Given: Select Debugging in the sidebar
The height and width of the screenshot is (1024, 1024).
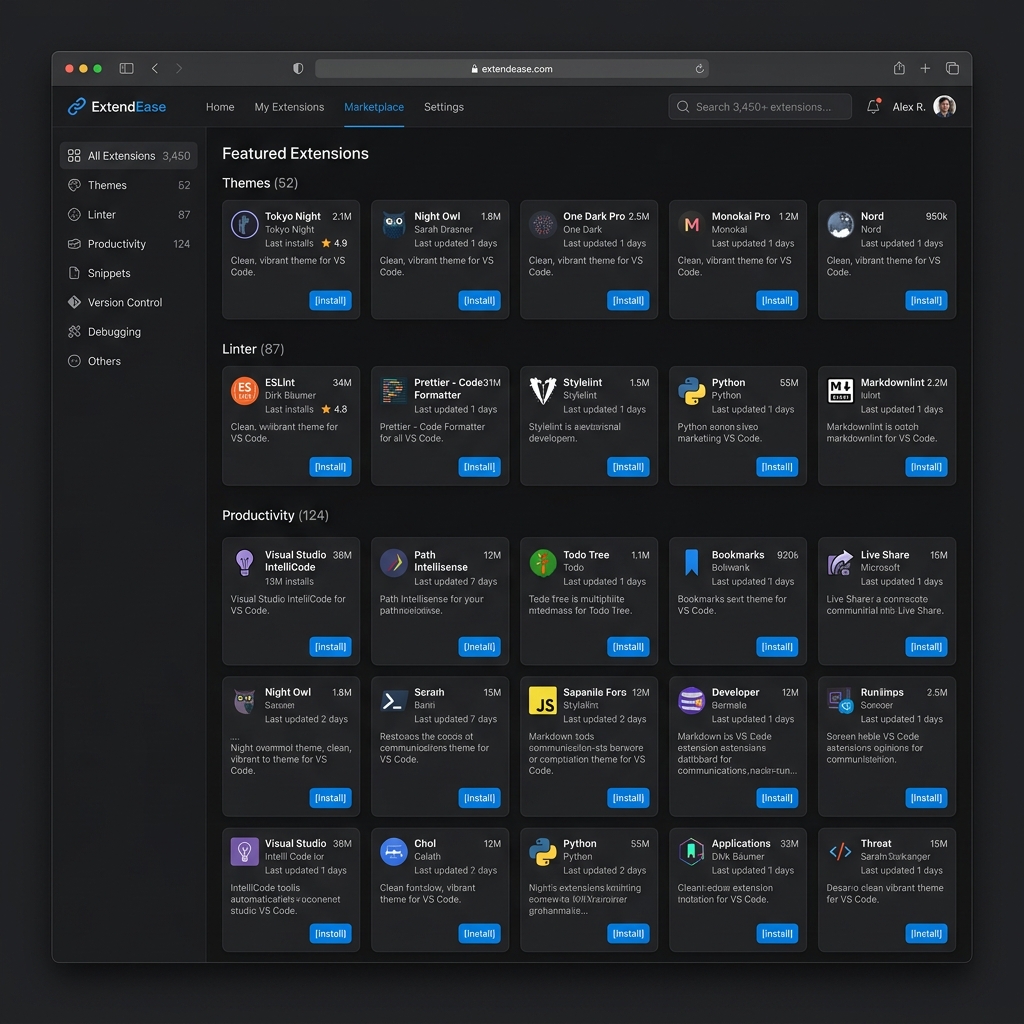Looking at the screenshot, I should pyautogui.click(x=114, y=332).
